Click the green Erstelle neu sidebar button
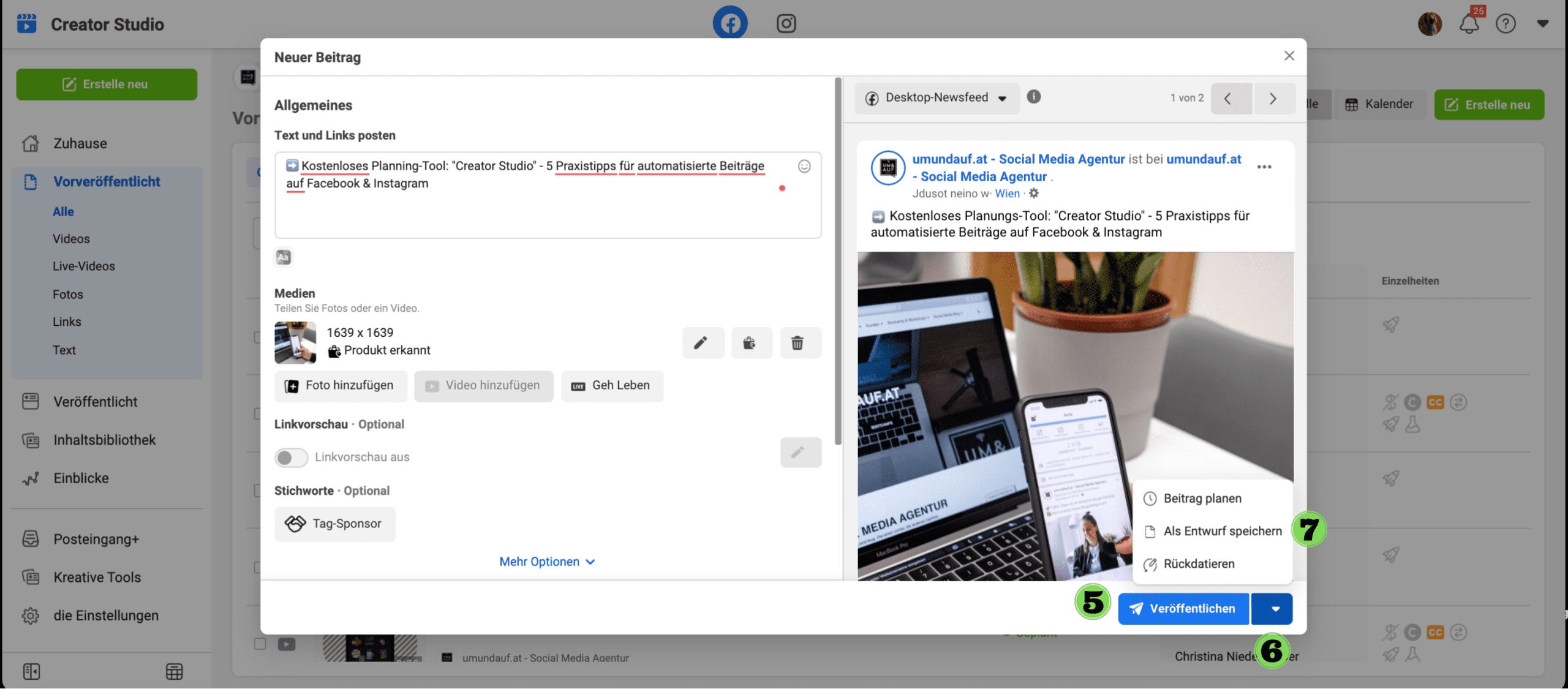This screenshot has width=1568, height=689. click(107, 85)
